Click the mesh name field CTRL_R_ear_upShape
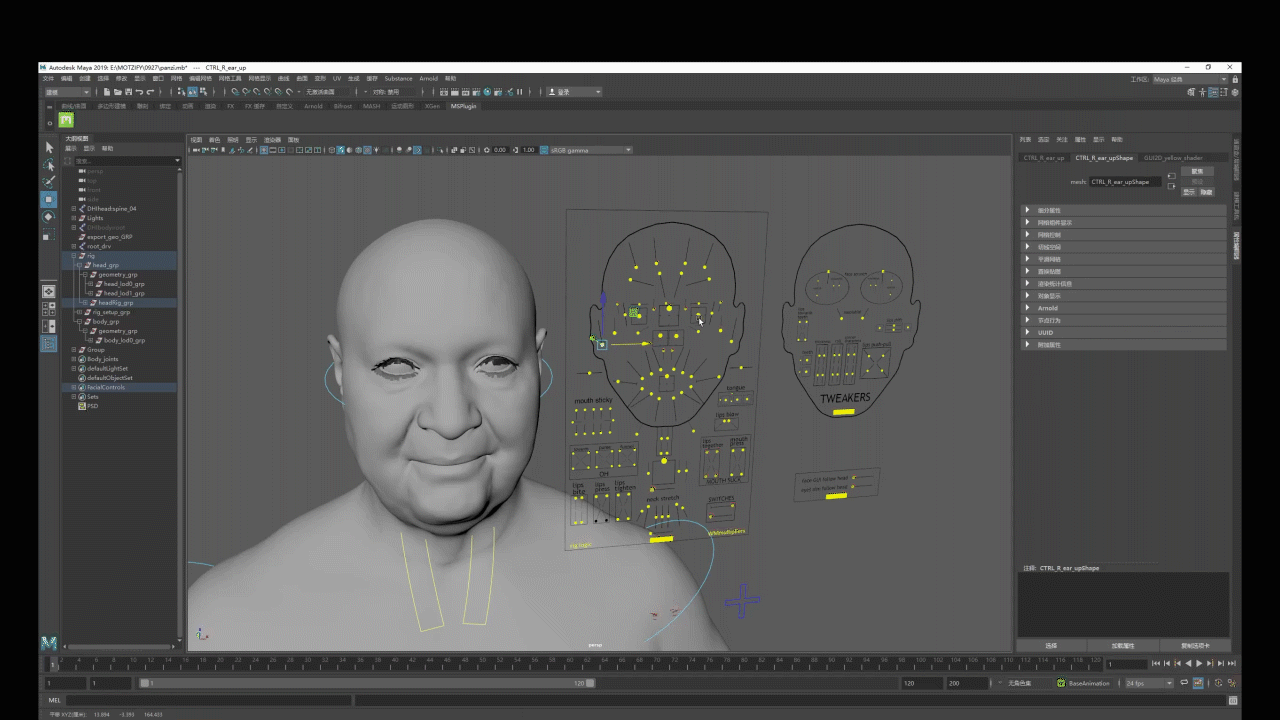 1125,182
